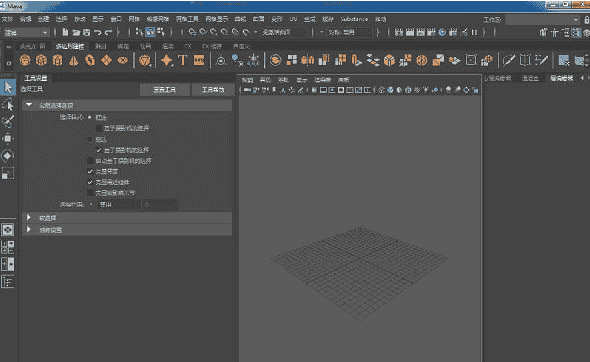Select the arrow Select tool in toolbox

8,87
